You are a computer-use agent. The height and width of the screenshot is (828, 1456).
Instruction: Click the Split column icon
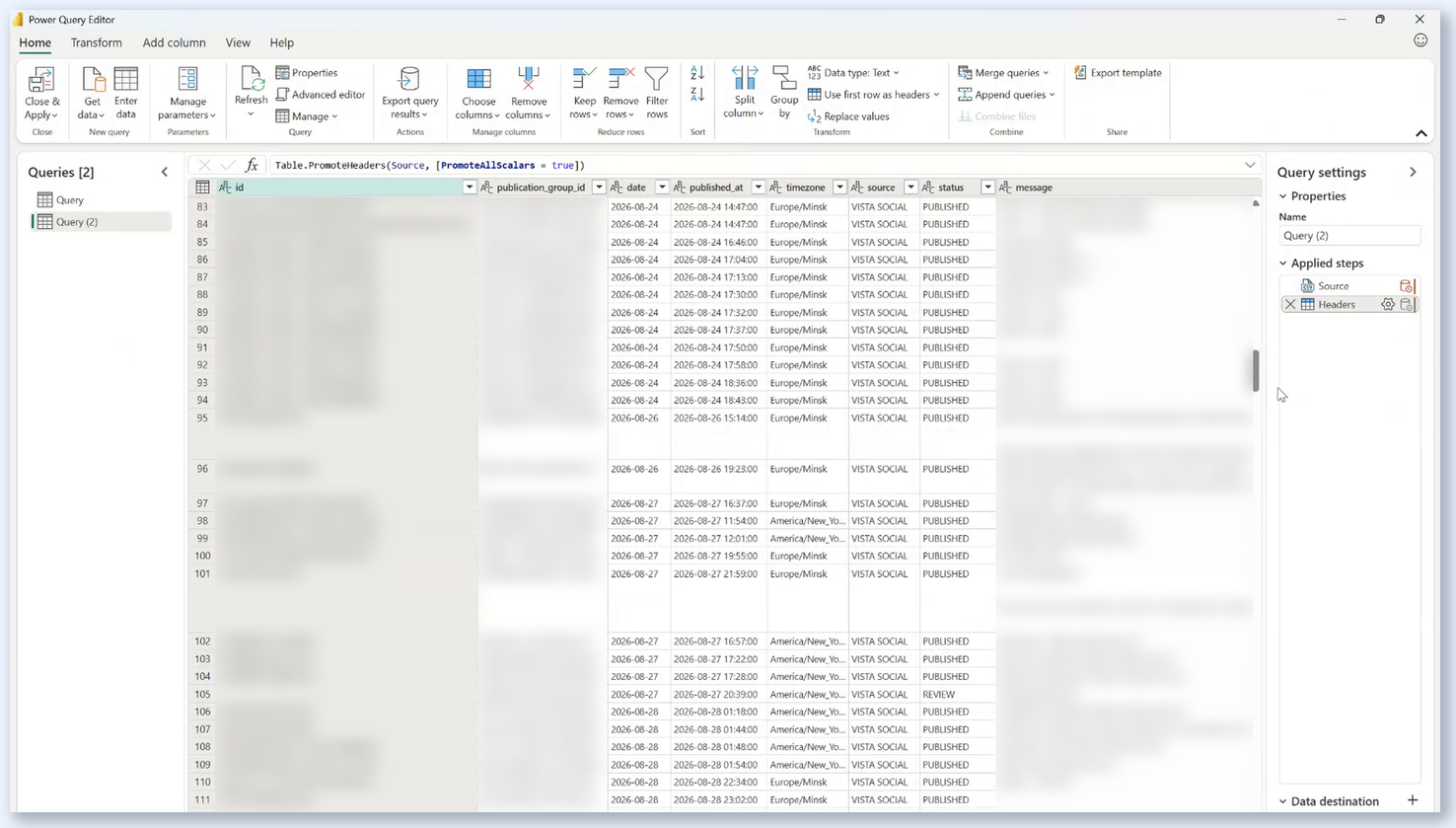coord(745,80)
